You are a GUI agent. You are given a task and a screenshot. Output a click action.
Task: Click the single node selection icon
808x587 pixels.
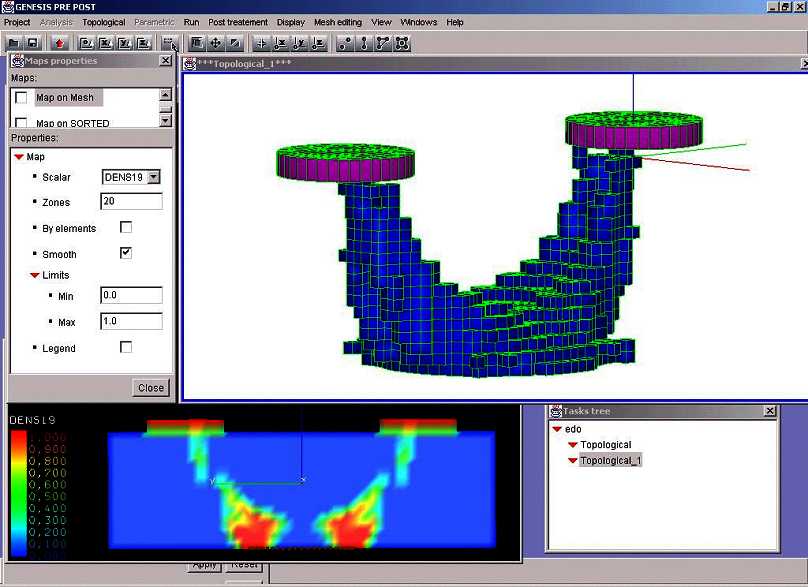point(345,43)
